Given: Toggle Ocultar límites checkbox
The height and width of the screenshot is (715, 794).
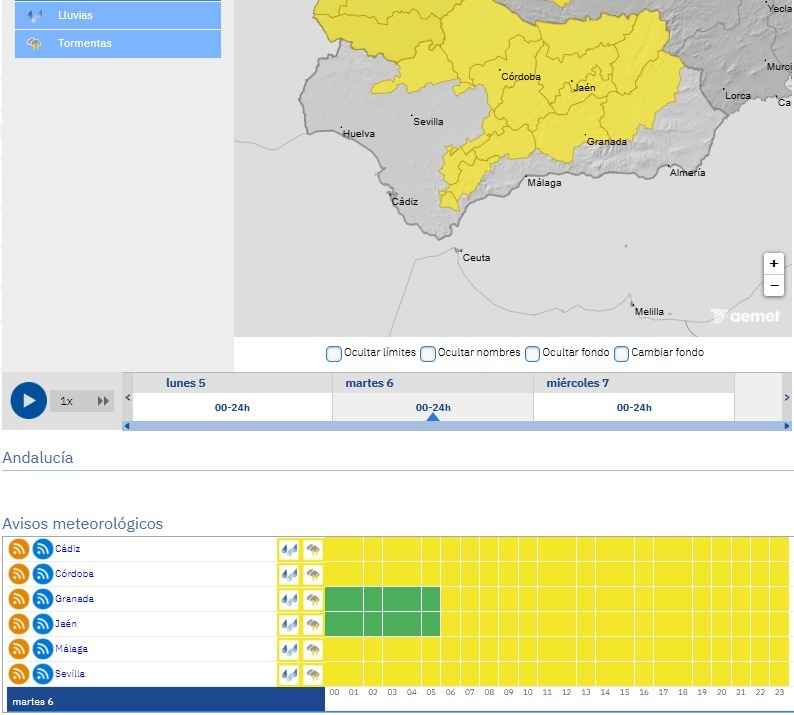Looking at the screenshot, I should [333, 353].
